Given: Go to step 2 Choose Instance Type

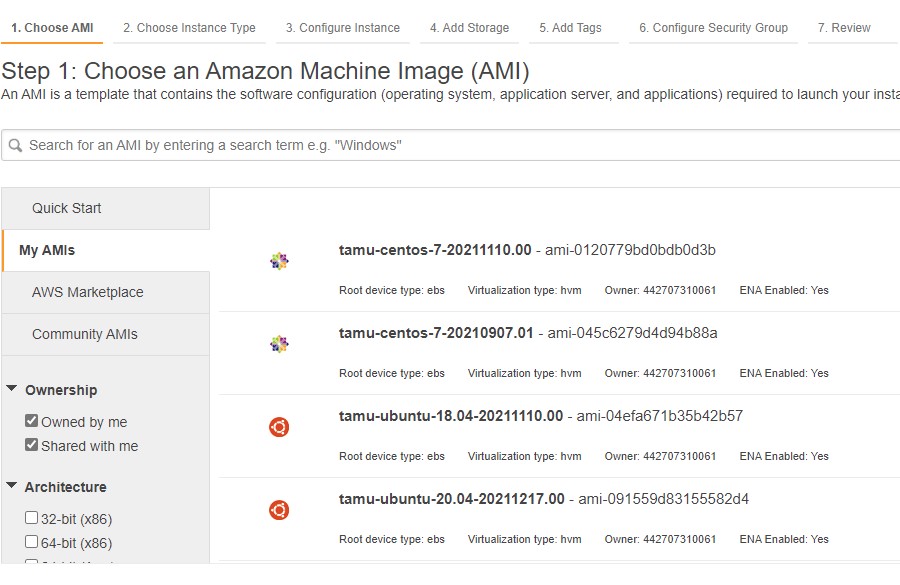Looking at the screenshot, I should (x=189, y=28).
